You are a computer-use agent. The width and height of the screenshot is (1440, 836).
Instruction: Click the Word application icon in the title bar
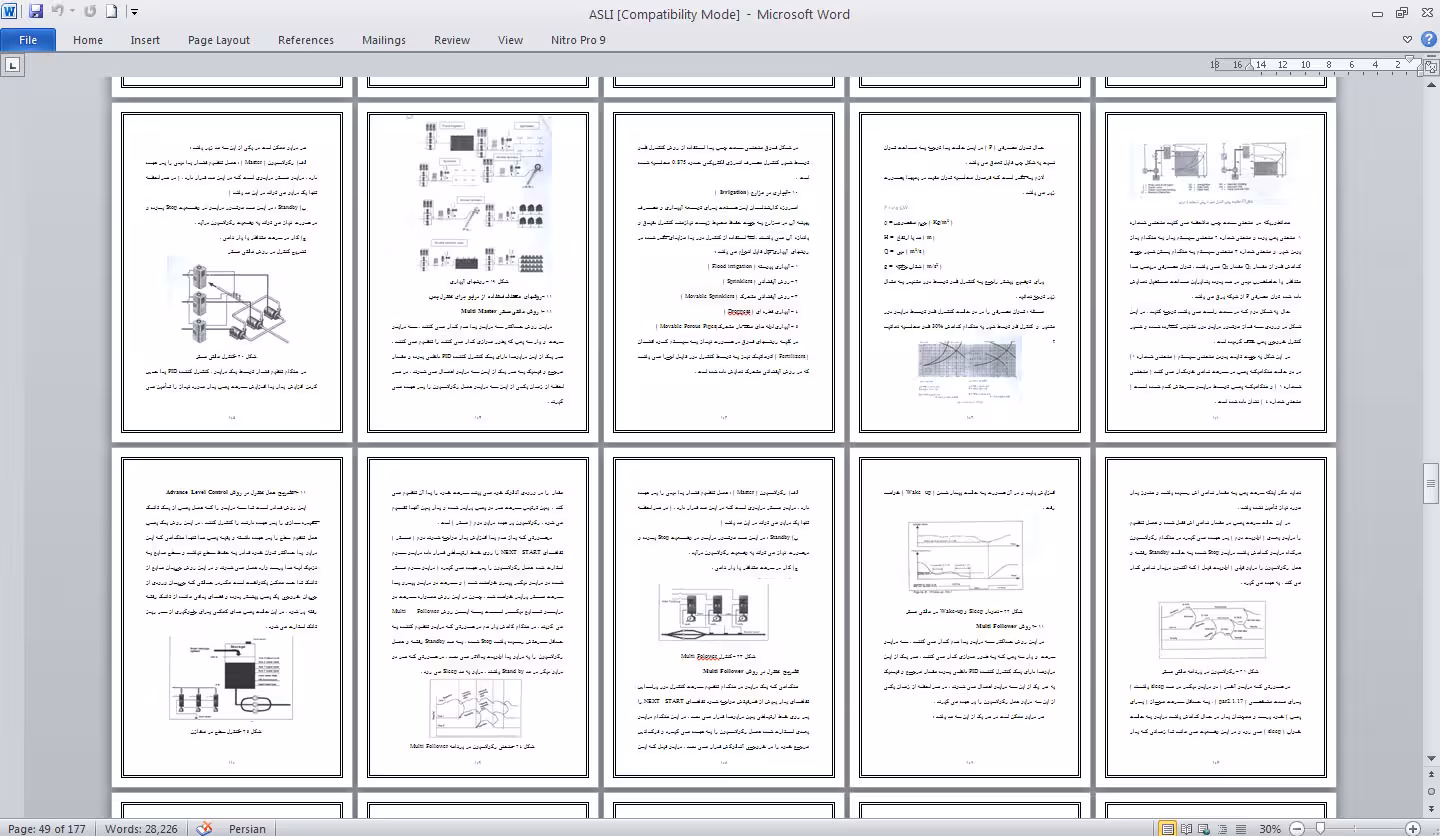coord(10,12)
